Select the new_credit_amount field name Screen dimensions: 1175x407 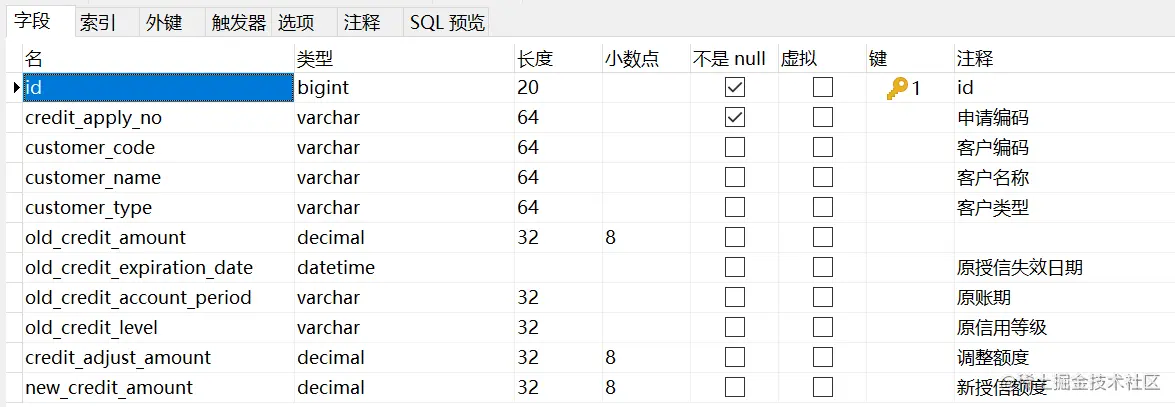point(109,388)
